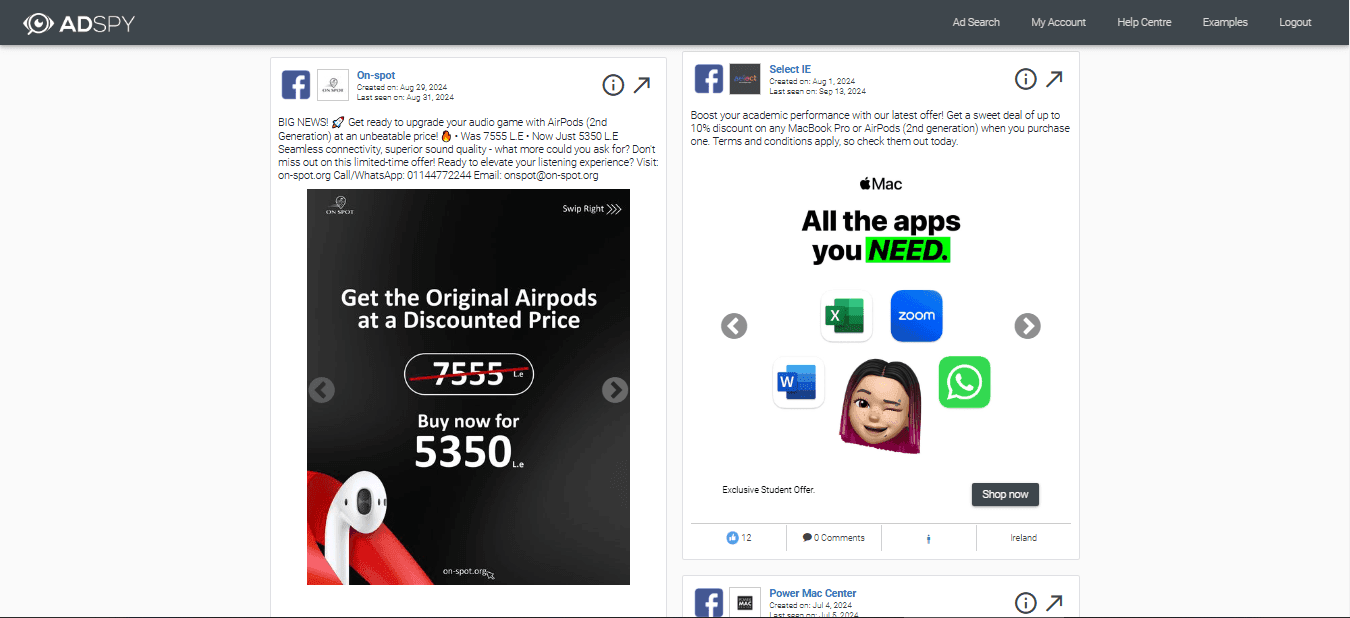Click 'Created on: Jul 4, 2024' date
The image size is (1350, 618).
(x=811, y=605)
